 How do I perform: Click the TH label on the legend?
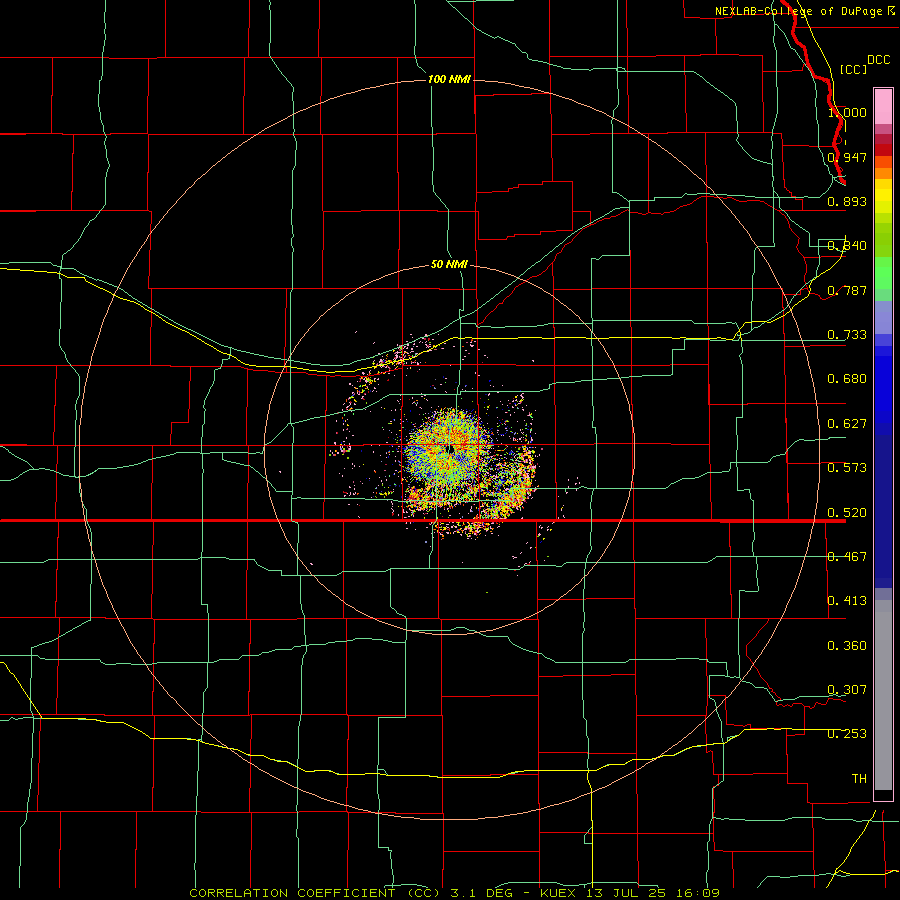[859, 779]
